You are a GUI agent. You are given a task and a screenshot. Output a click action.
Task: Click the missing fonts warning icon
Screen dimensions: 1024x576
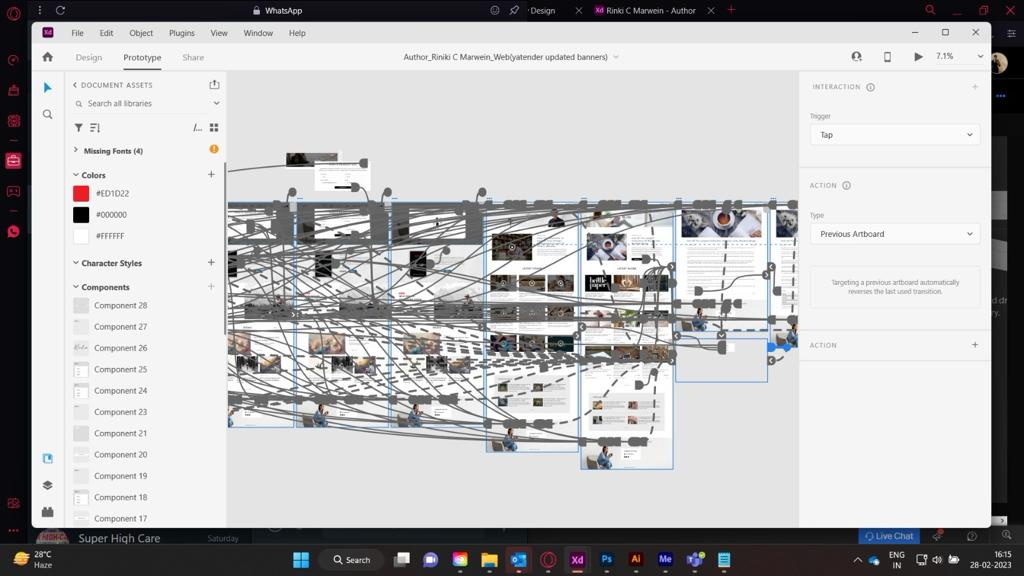[x=214, y=149]
